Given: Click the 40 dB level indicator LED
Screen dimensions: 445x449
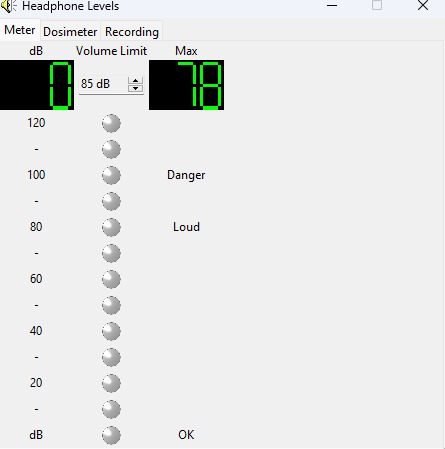Looking at the screenshot, I should (x=111, y=331).
